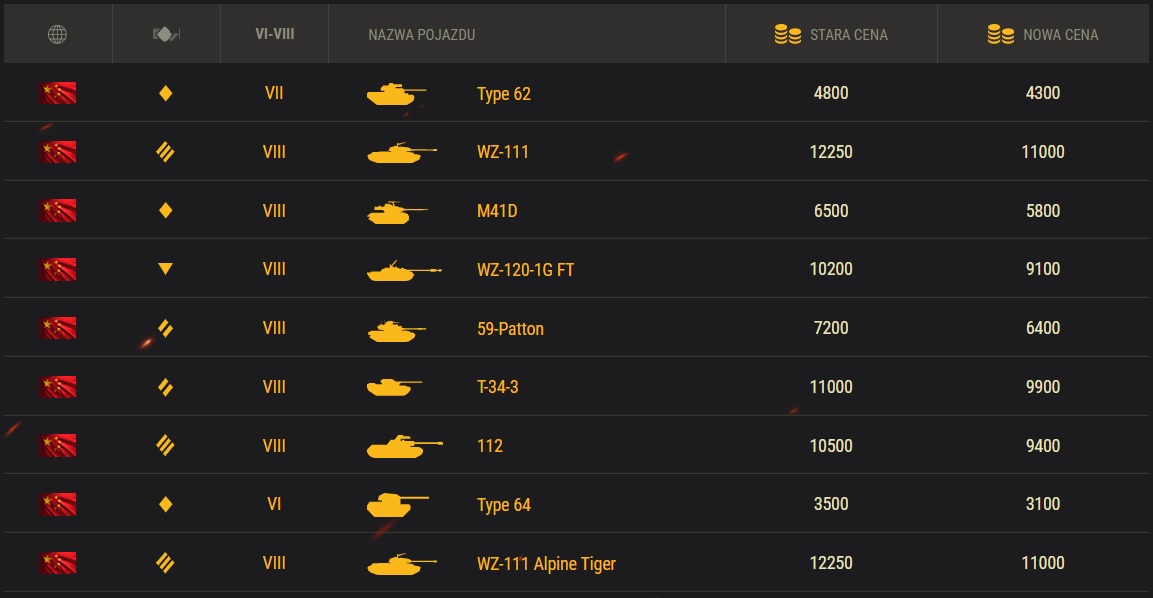Click the T-34-3 medium tank class icon
This screenshot has height=598, width=1153.
[165, 387]
